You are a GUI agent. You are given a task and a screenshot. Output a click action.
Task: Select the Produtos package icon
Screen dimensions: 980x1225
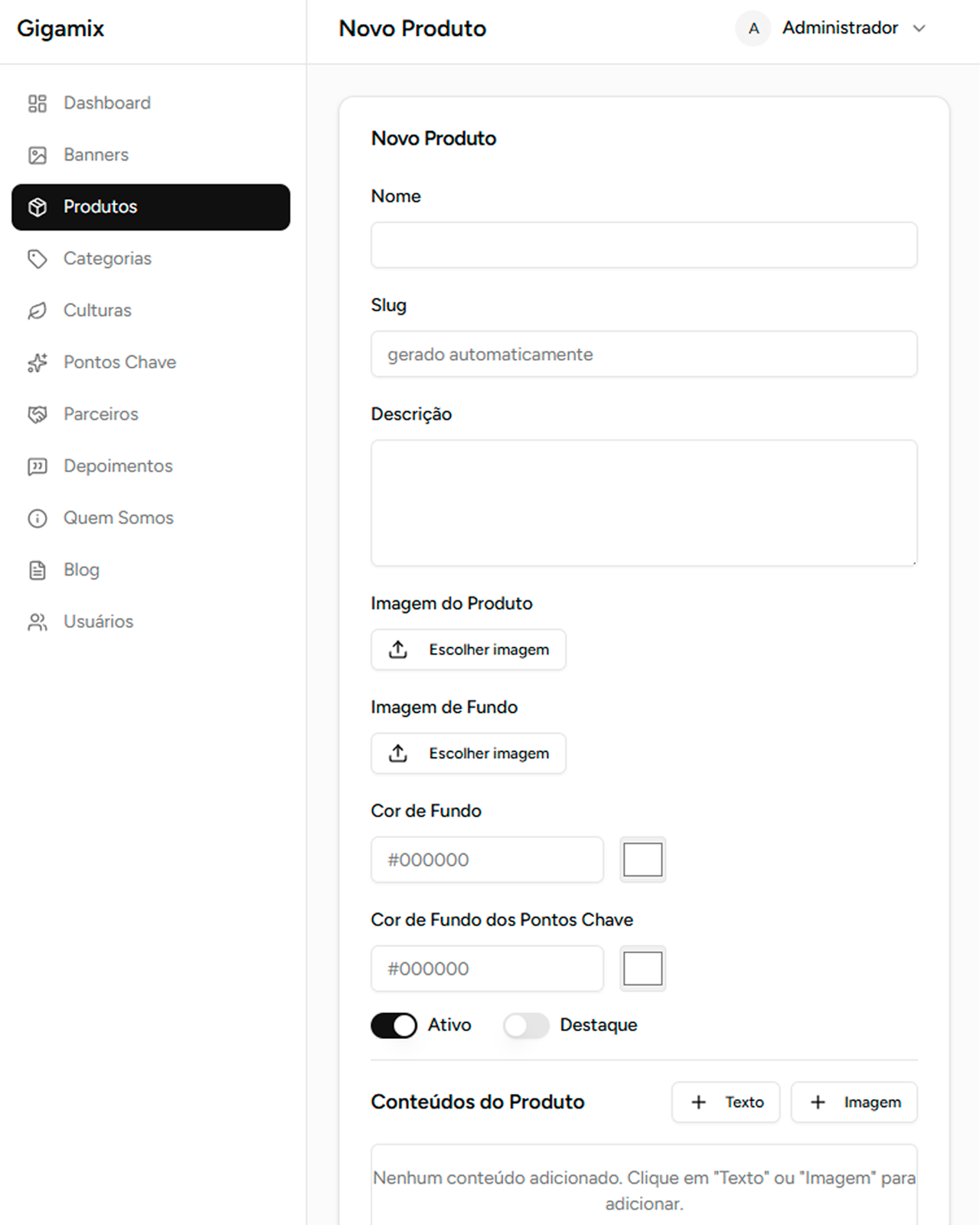[x=38, y=207]
